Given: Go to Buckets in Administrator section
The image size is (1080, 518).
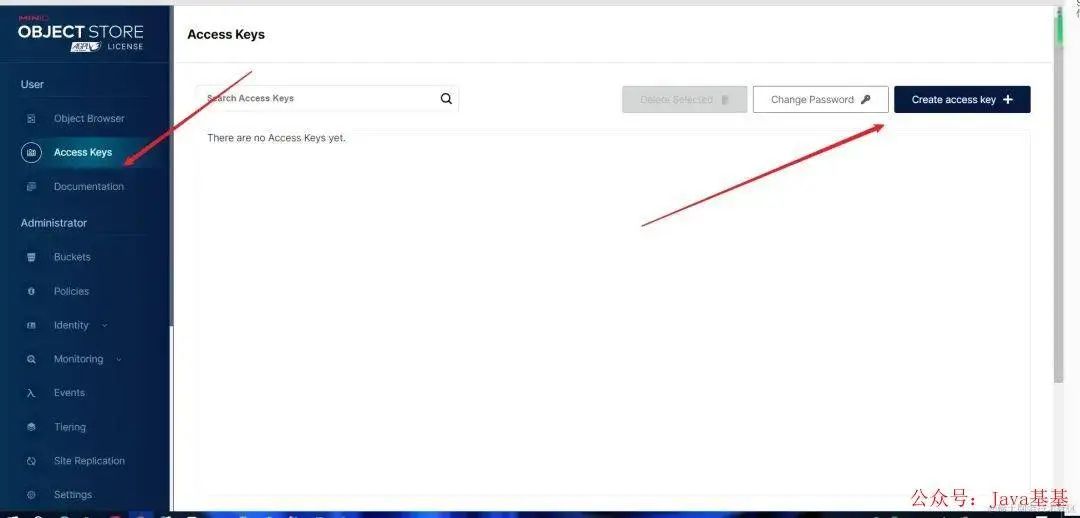Looking at the screenshot, I should [72, 257].
